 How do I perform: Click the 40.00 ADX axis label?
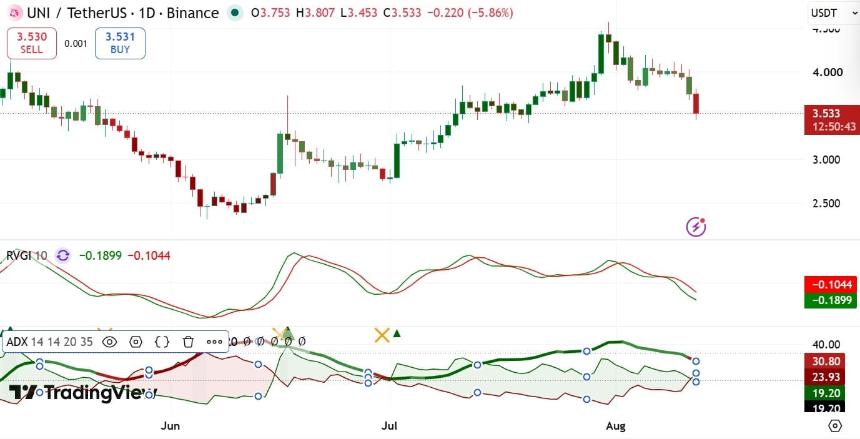(x=827, y=345)
